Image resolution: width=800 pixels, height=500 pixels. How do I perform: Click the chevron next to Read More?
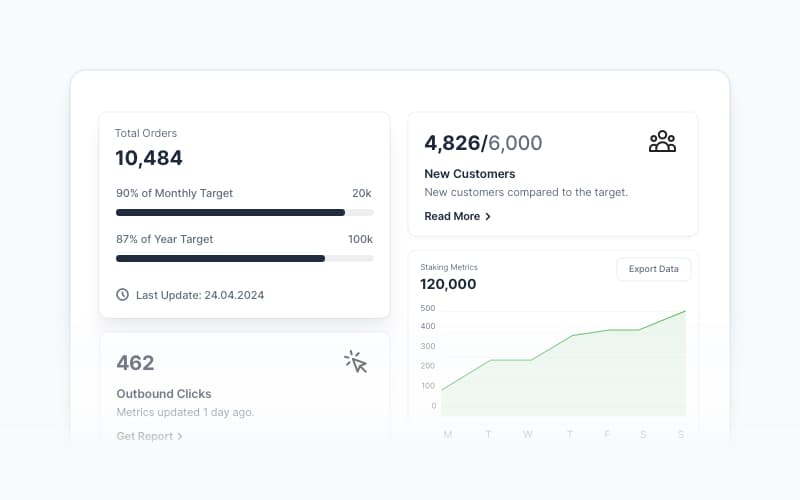pos(488,217)
